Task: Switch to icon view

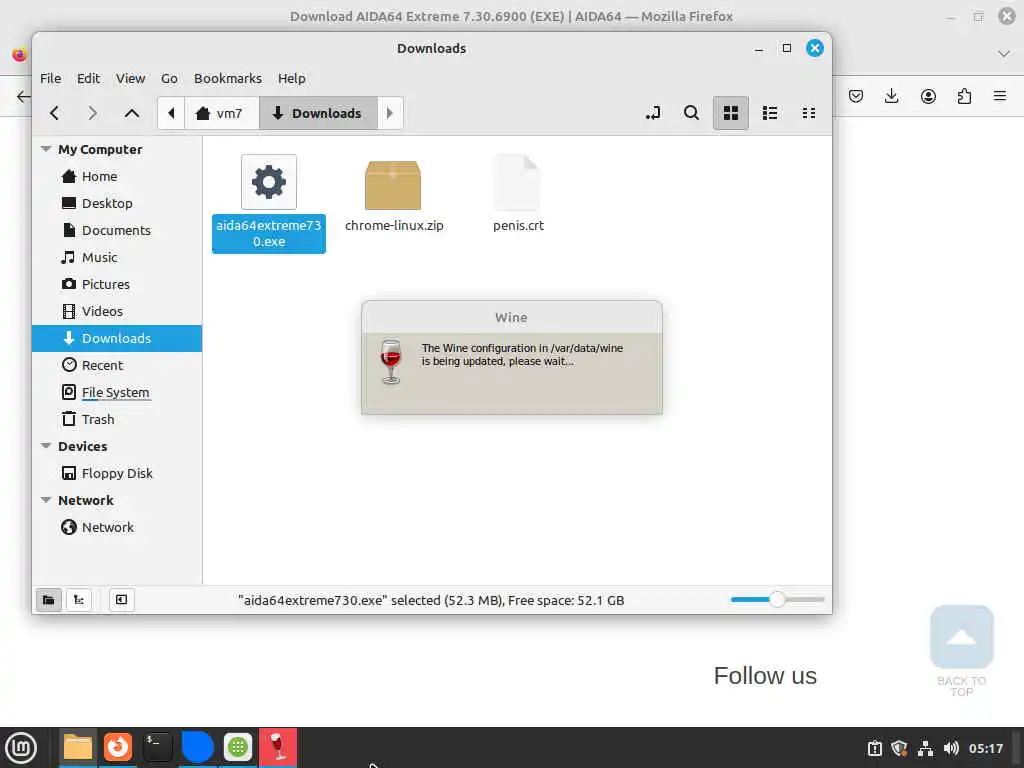Action: coord(730,113)
